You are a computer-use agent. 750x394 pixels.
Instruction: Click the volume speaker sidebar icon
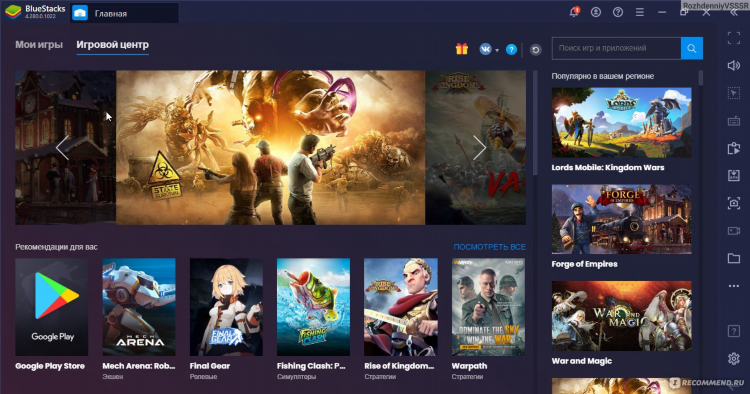point(734,66)
